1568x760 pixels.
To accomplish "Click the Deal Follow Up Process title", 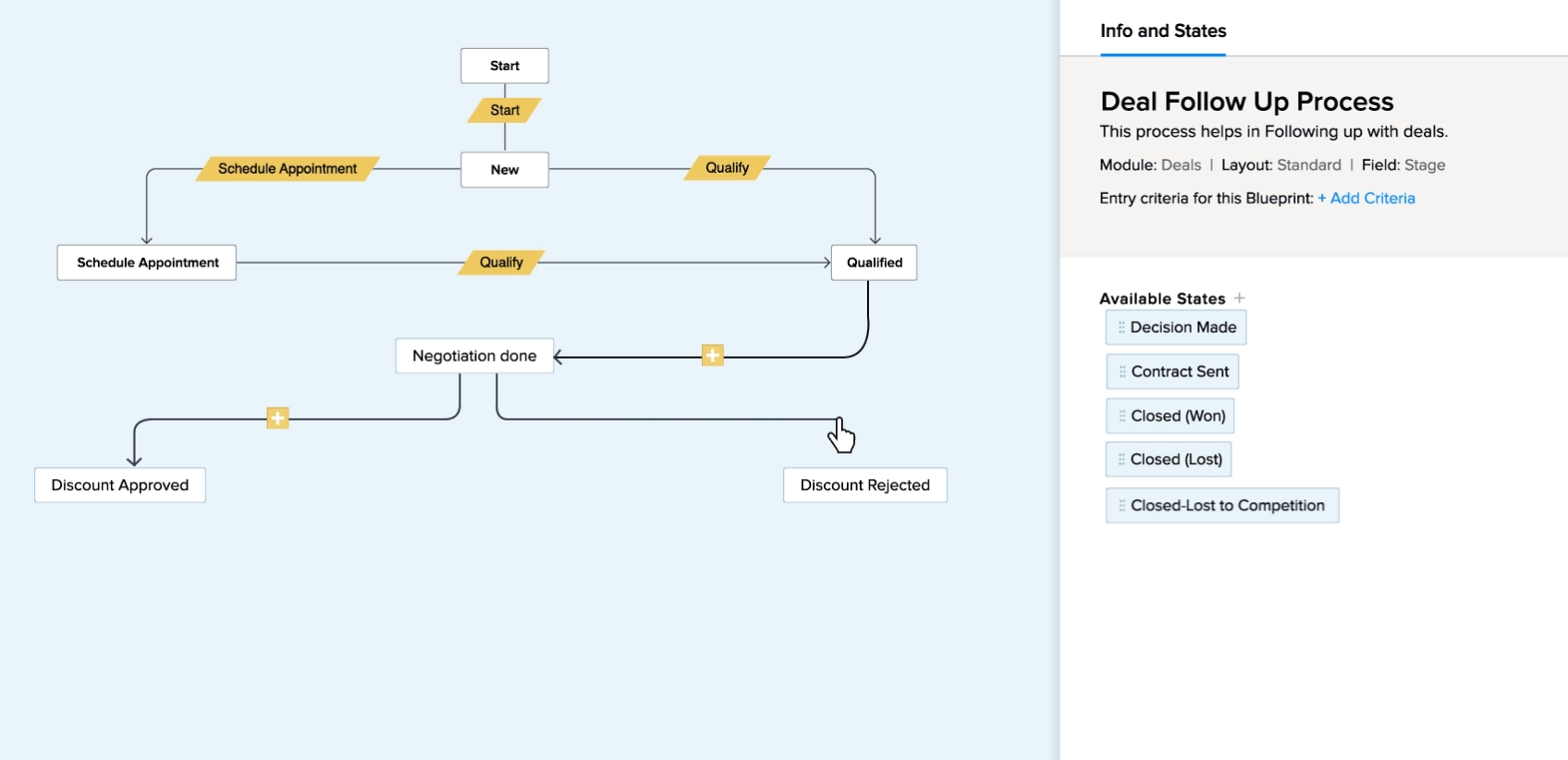I will [x=1246, y=101].
